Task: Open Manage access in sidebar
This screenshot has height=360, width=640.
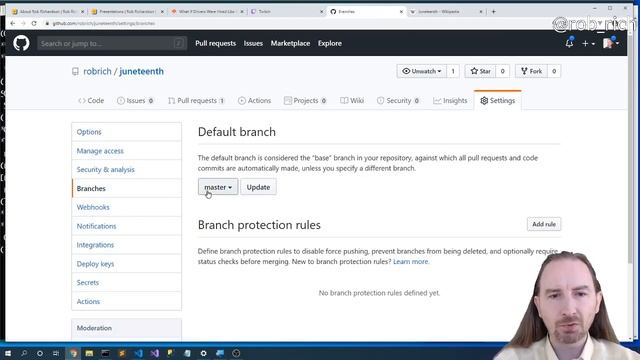Action: point(127,151)
